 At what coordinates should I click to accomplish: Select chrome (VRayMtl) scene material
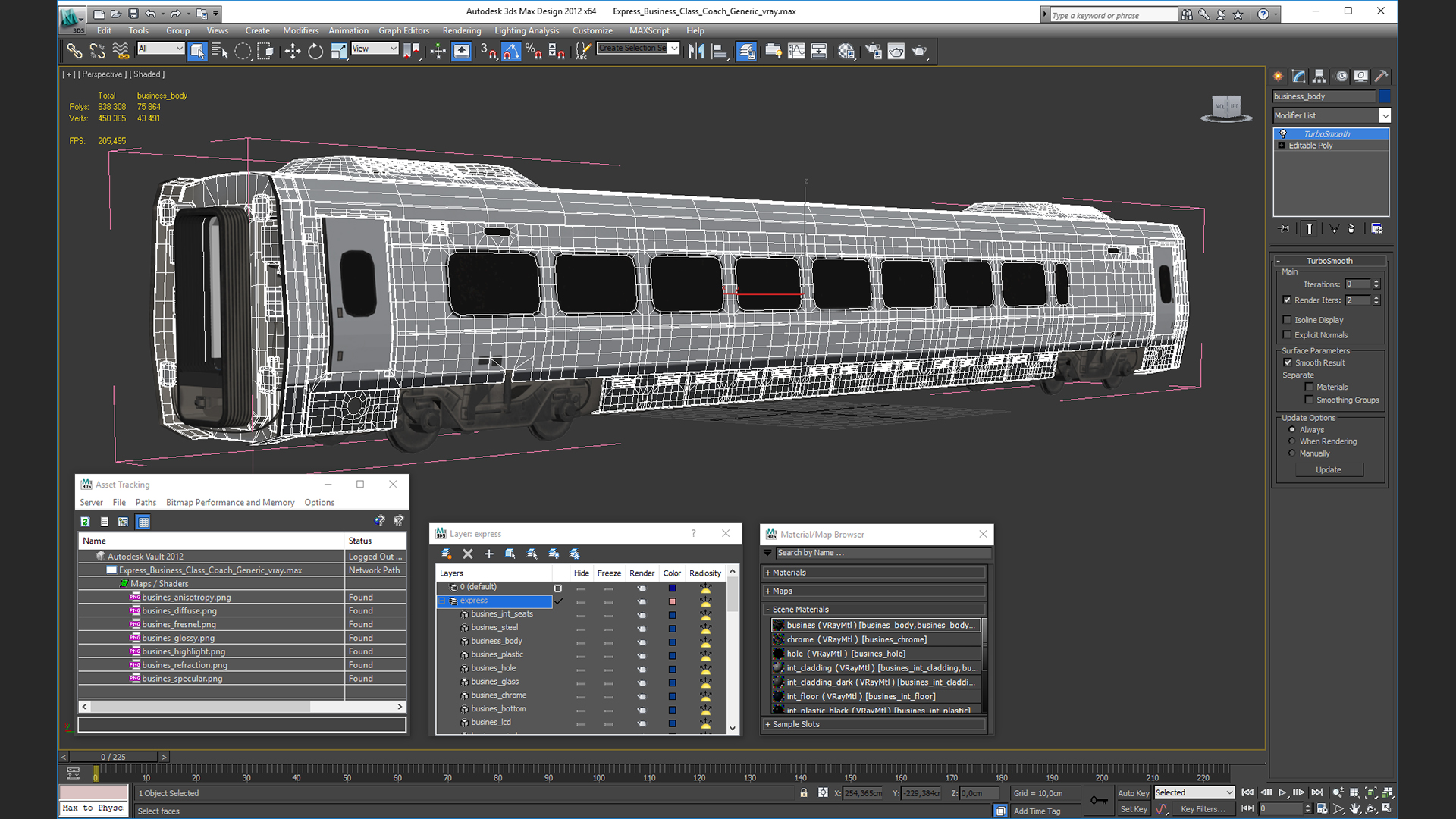pos(877,639)
